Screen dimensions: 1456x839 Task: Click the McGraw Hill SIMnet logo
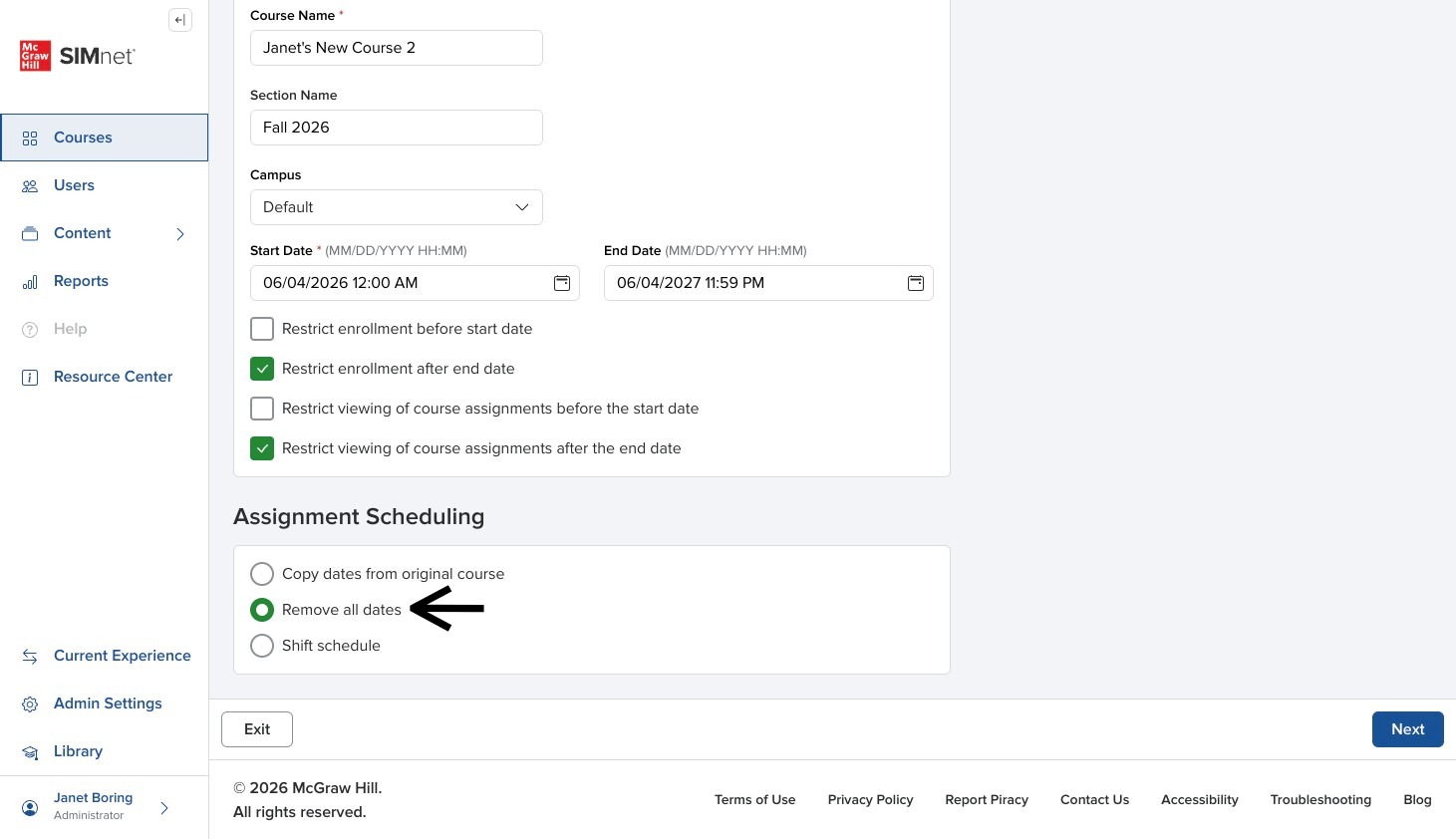pos(78,56)
